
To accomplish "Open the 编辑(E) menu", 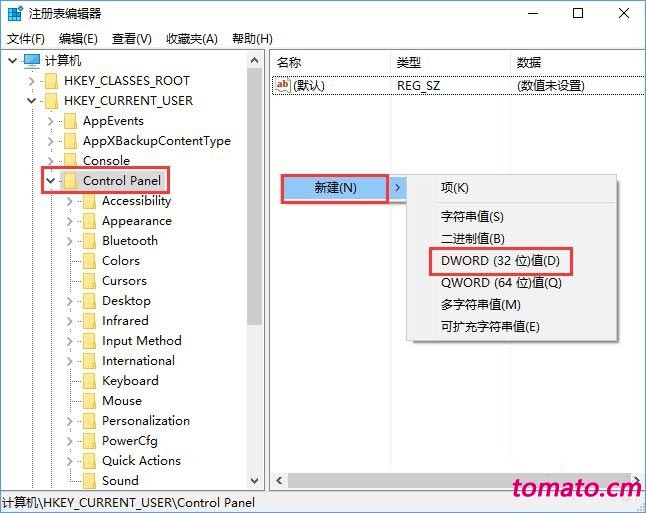I will pos(78,39).
